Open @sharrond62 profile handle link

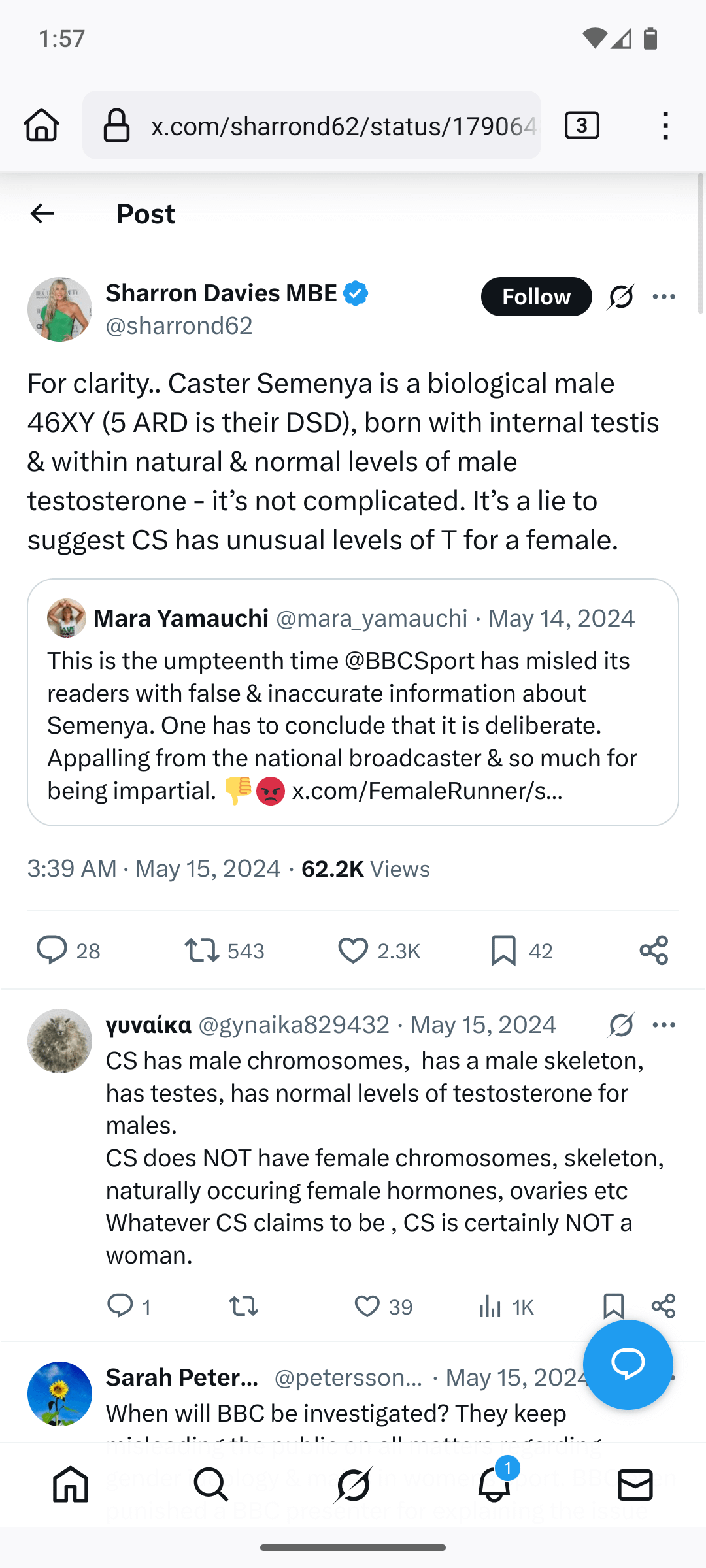tap(179, 325)
